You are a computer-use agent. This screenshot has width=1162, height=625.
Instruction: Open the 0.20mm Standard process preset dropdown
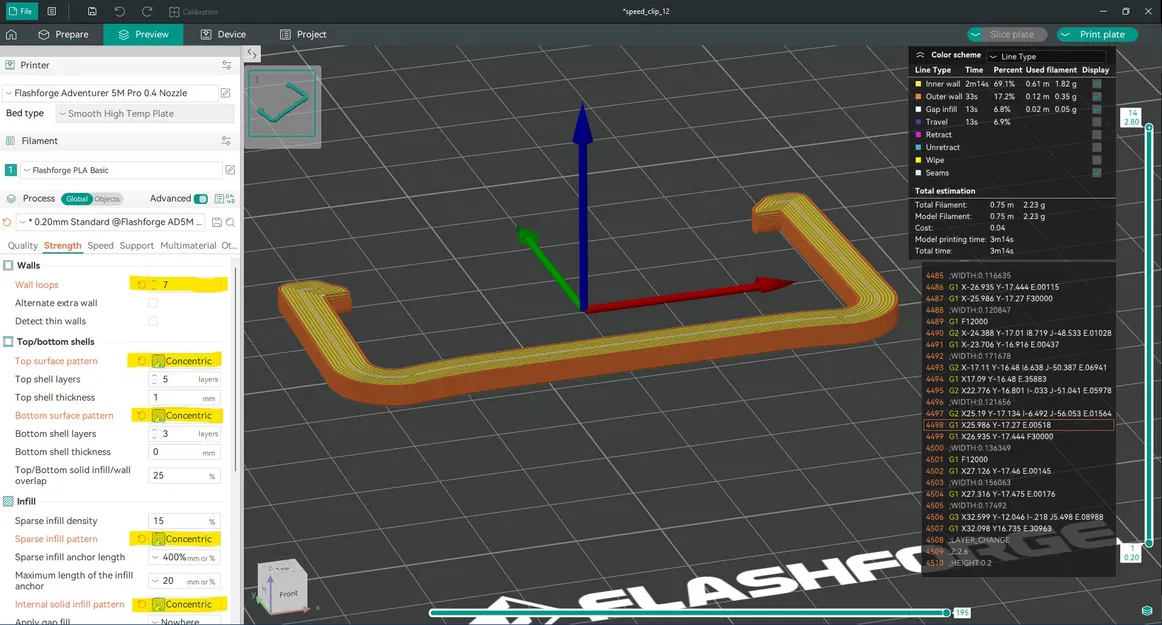click(x=110, y=222)
